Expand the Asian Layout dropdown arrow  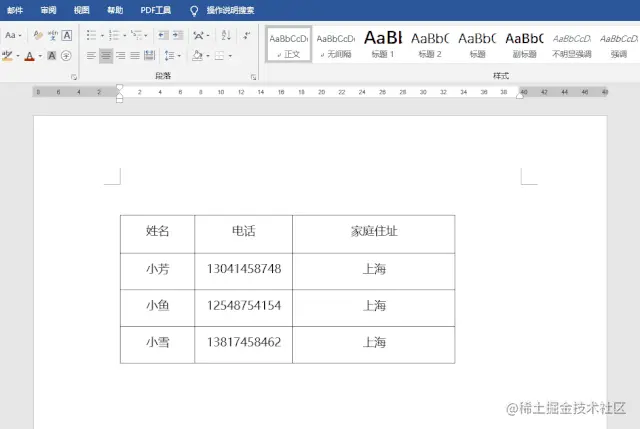[x=208, y=36]
